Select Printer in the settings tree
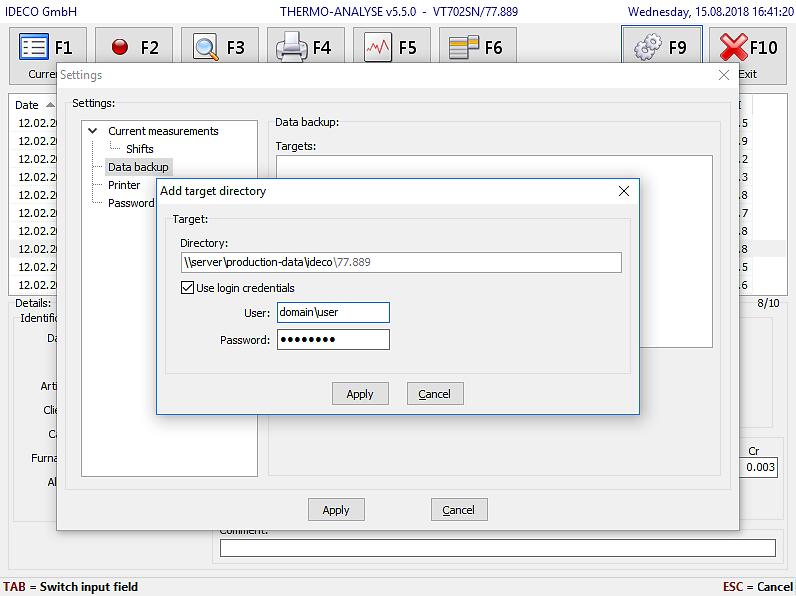 tap(124, 185)
